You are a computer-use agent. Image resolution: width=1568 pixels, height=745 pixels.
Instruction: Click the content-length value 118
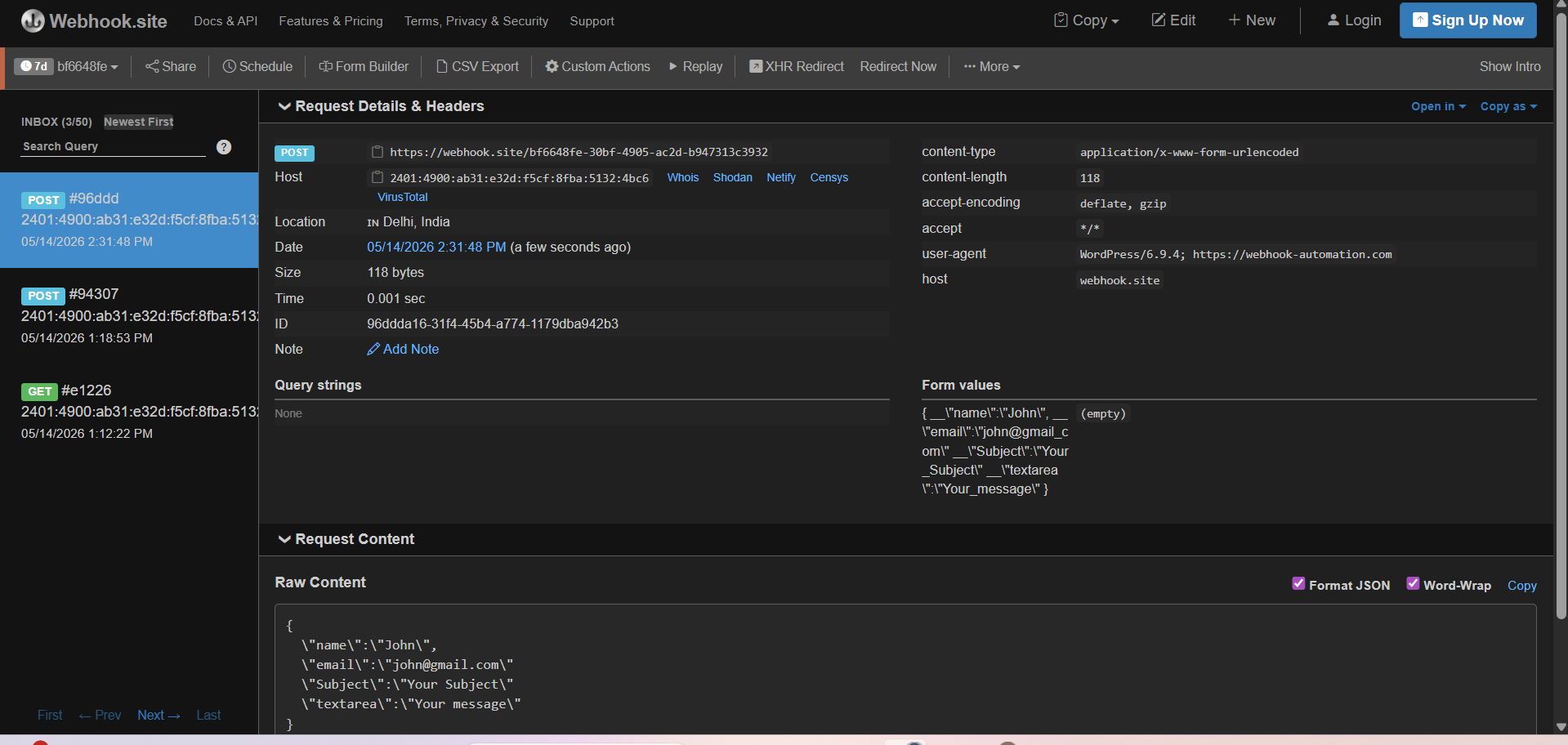point(1090,178)
